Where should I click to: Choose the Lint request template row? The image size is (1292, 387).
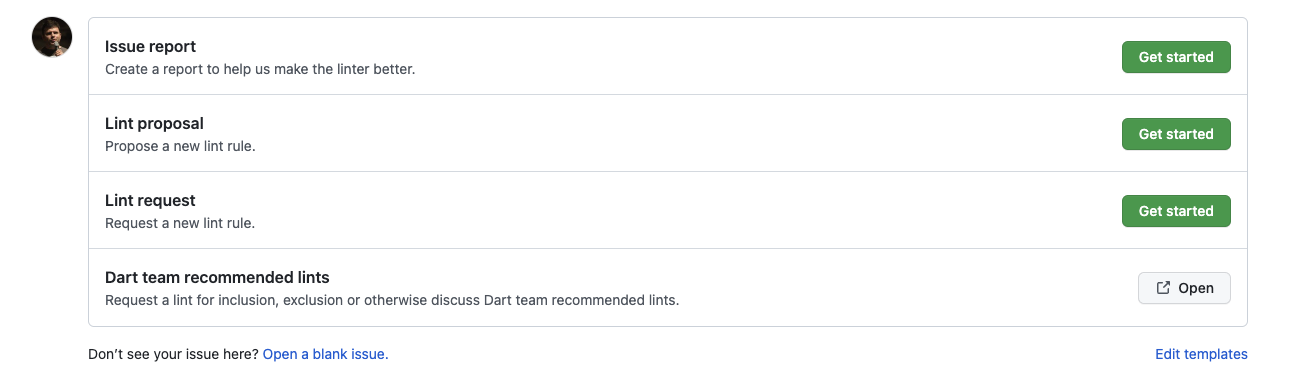[x=668, y=211]
